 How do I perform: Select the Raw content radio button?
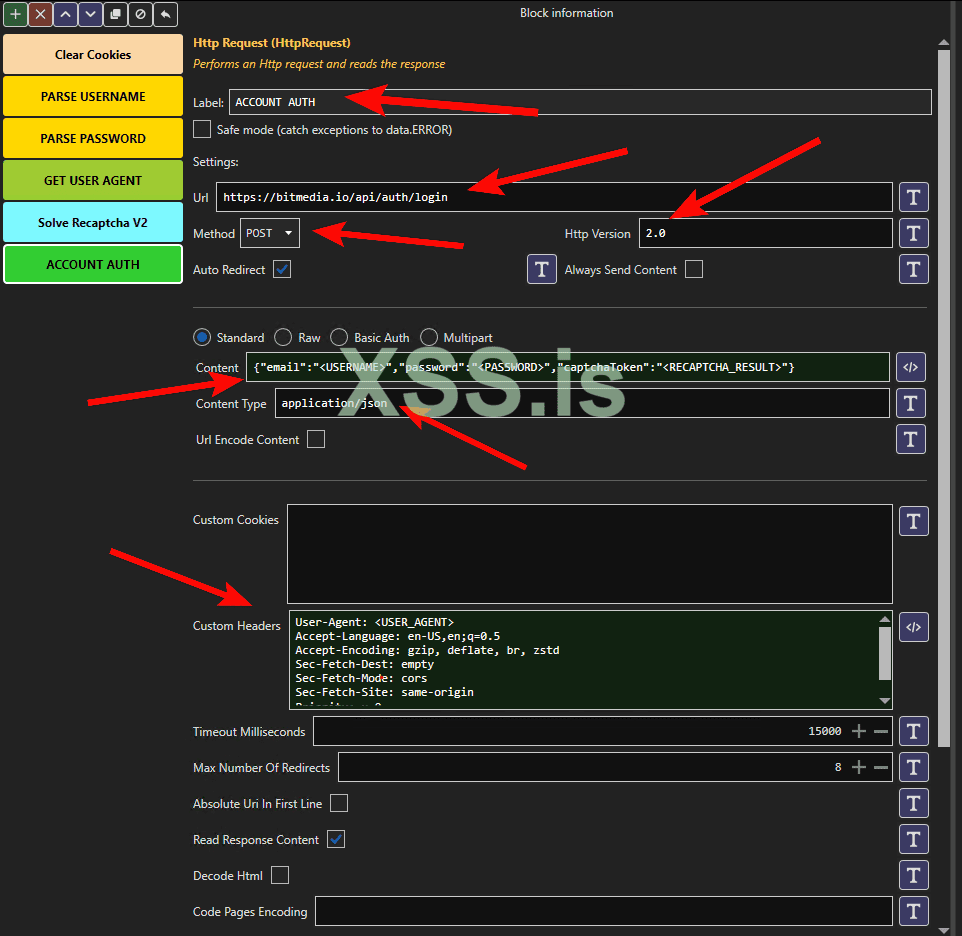point(283,337)
